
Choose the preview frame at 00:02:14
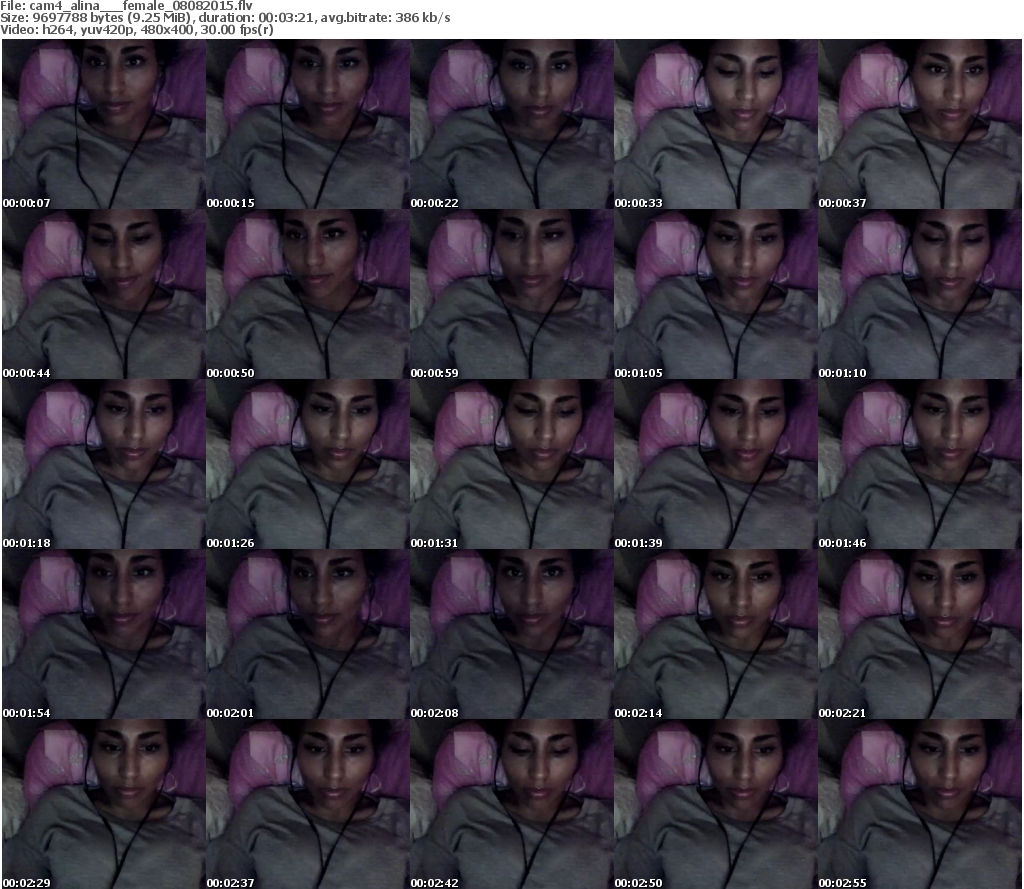[x=716, y=634]
